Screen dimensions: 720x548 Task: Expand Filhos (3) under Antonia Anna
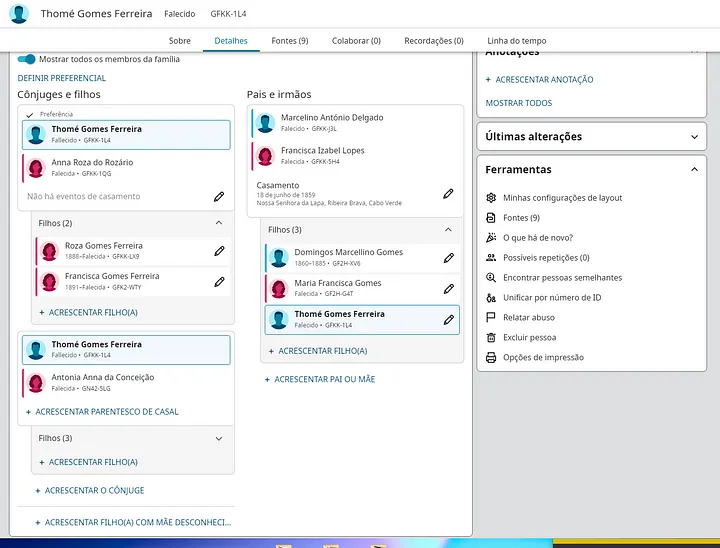tap(219, 438)
